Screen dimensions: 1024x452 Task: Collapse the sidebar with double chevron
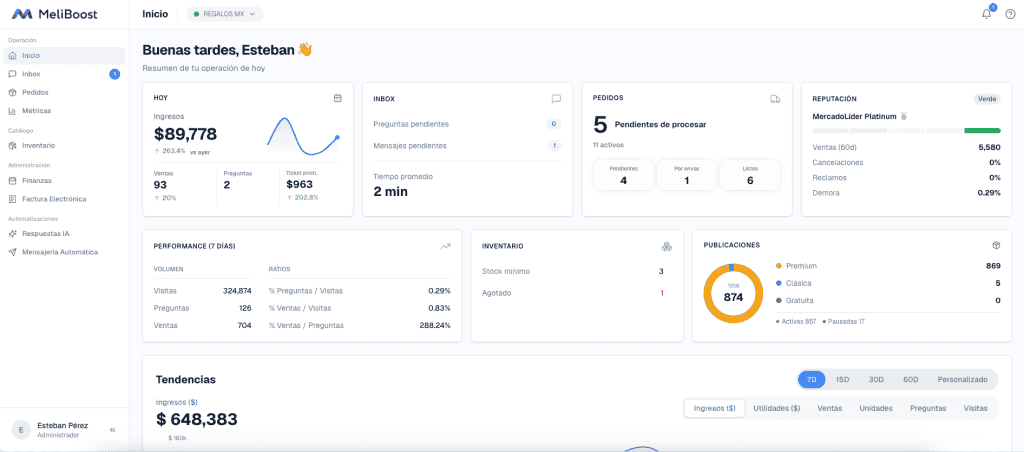(x=112, y=430)
